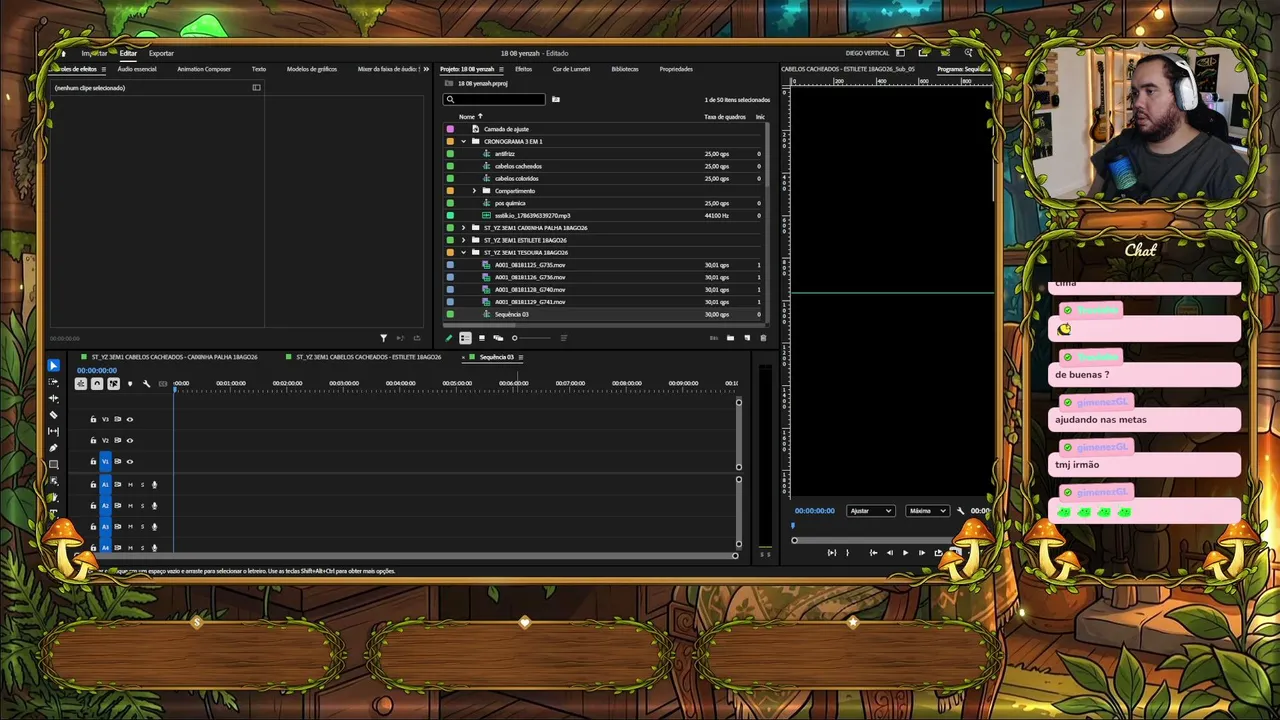Screen dimensions: 1280x720
Task: Step back one frame in Program monitor
Action: (889, 552)
